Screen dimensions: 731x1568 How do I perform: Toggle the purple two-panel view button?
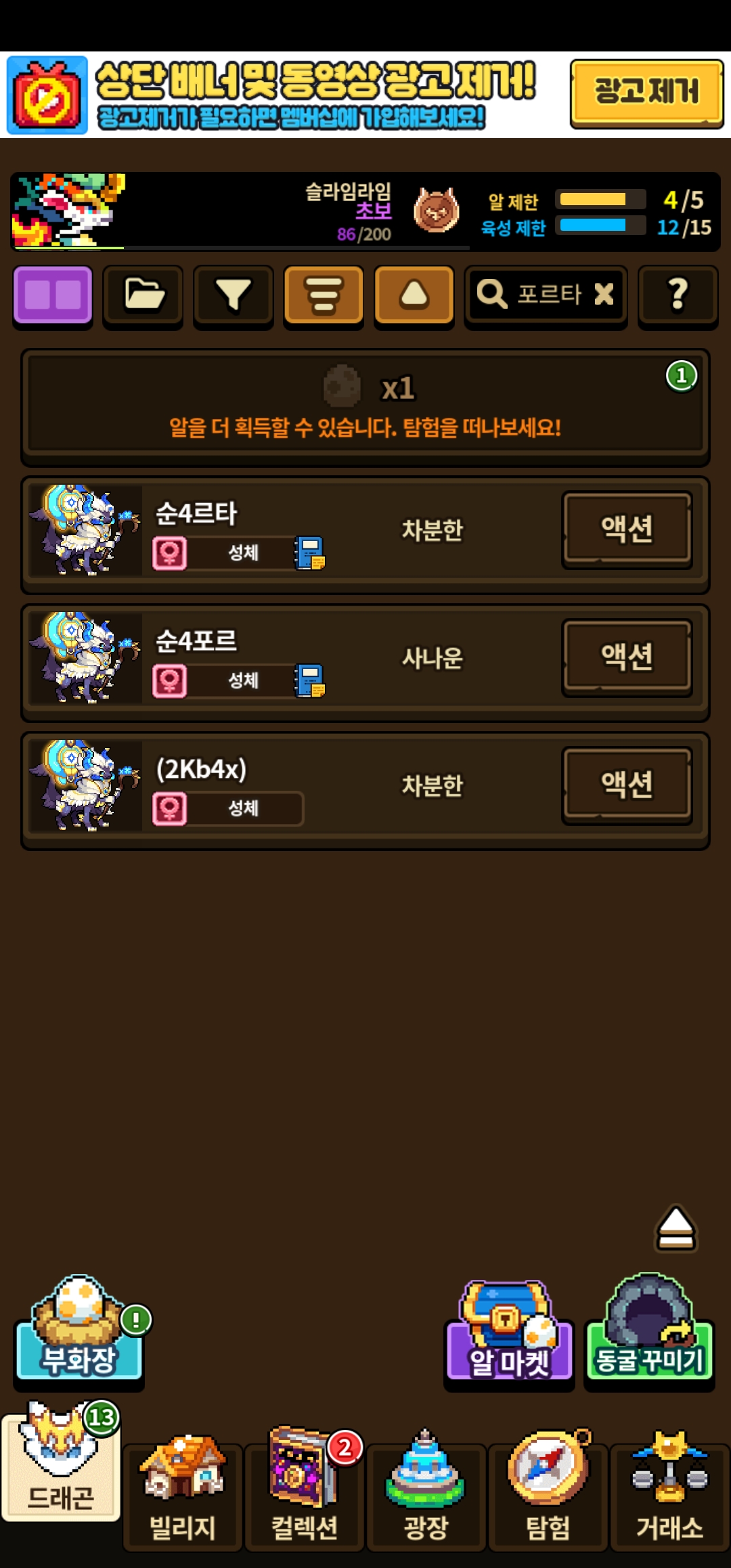(53, 296)
